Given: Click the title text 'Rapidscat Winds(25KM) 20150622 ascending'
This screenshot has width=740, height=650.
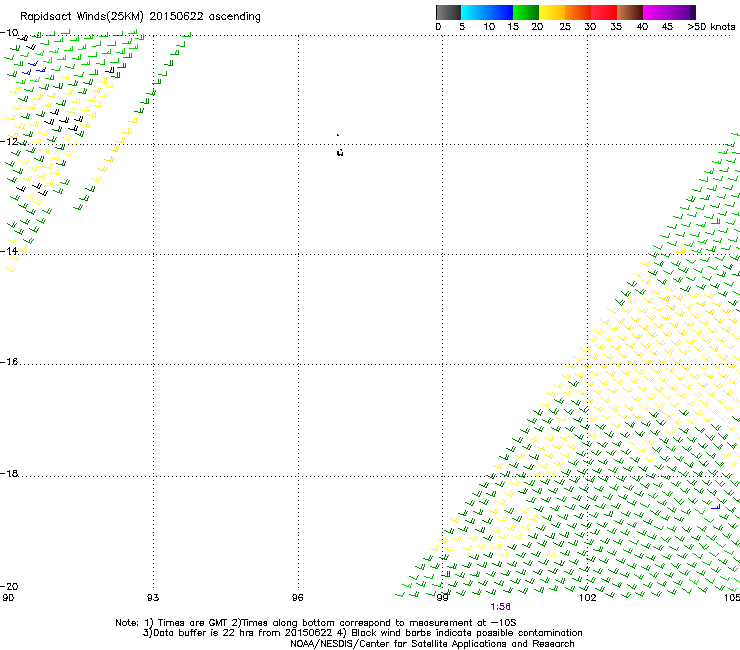Looking at the screenshot, I should click(x=140, y=17).
